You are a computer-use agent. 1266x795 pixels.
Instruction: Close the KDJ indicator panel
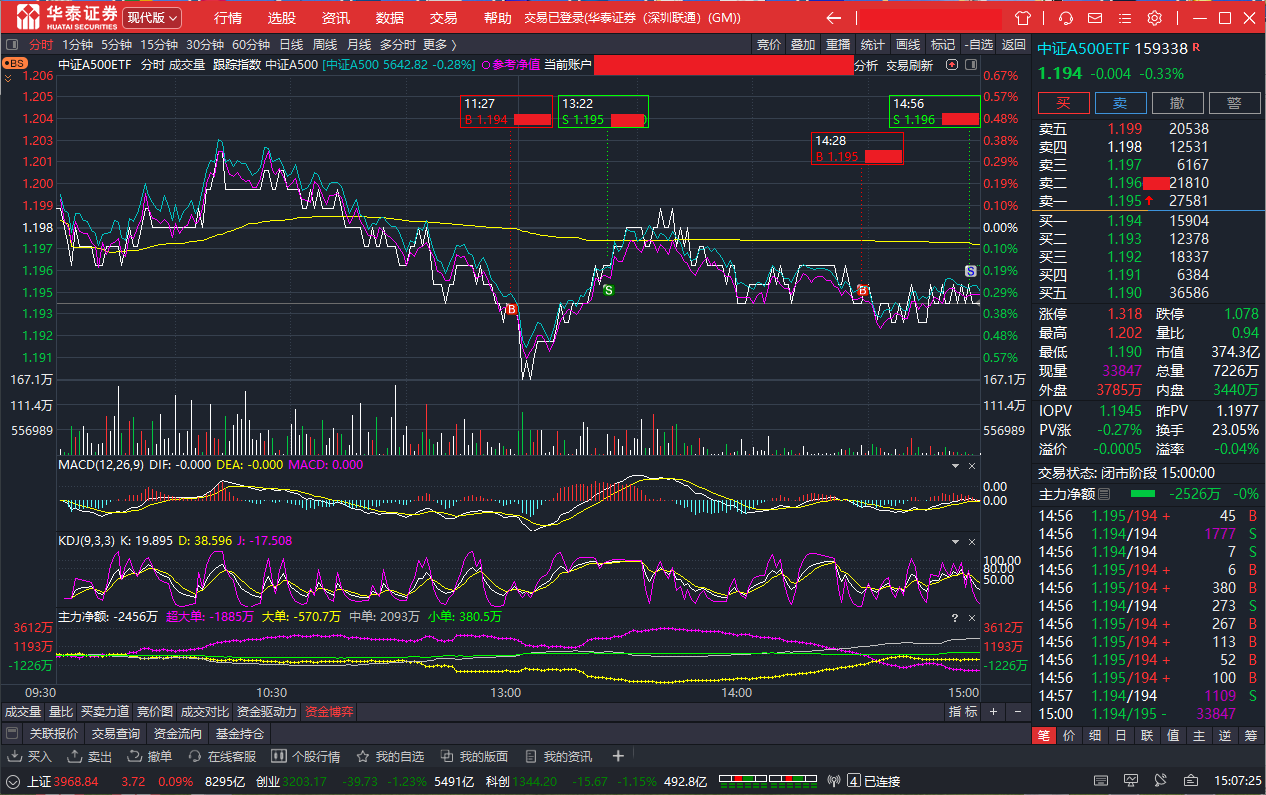tap(972, 541)
